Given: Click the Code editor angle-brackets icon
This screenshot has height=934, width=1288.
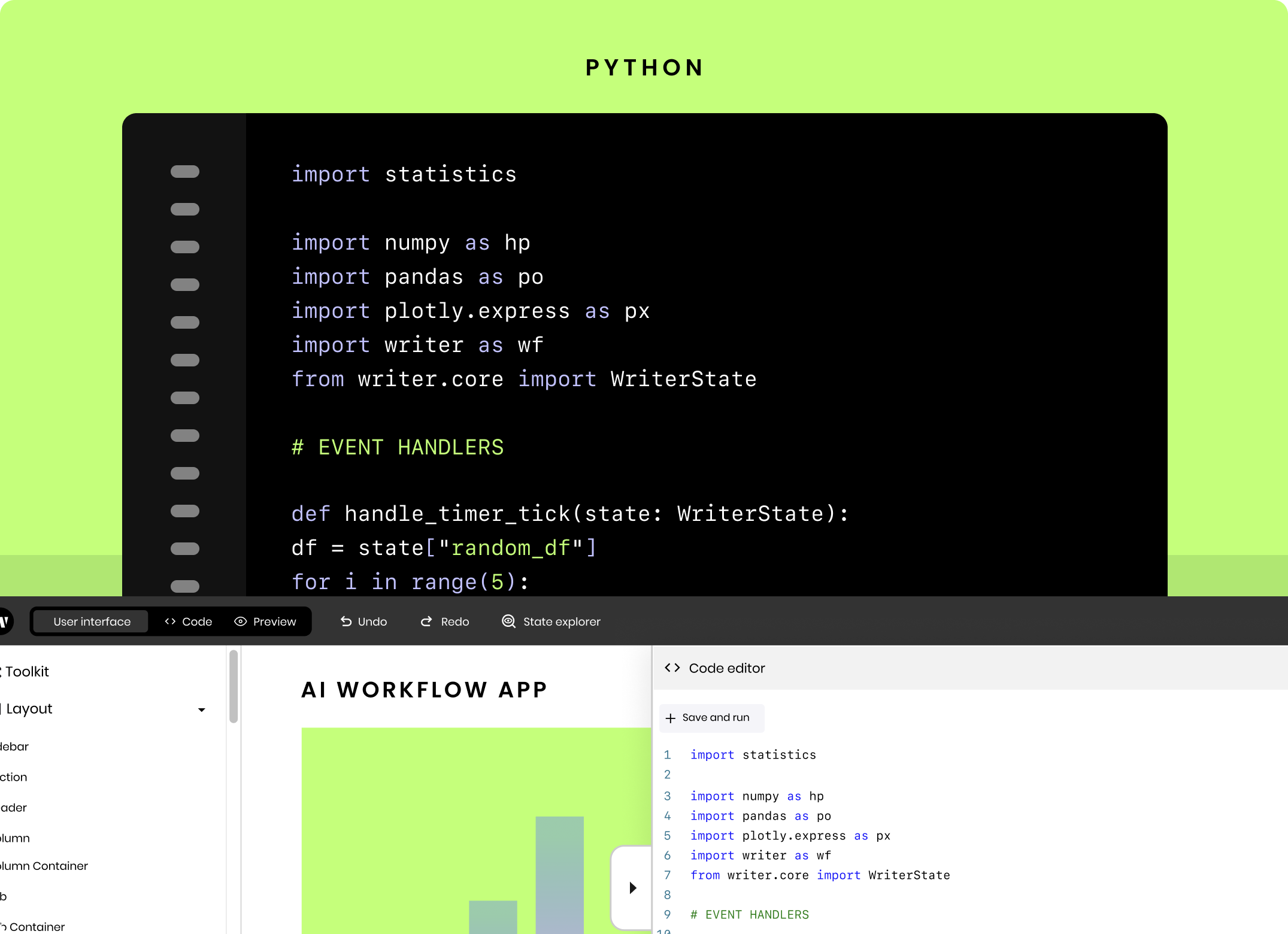Looking at the screenshot, I should [x=673, y=668].
